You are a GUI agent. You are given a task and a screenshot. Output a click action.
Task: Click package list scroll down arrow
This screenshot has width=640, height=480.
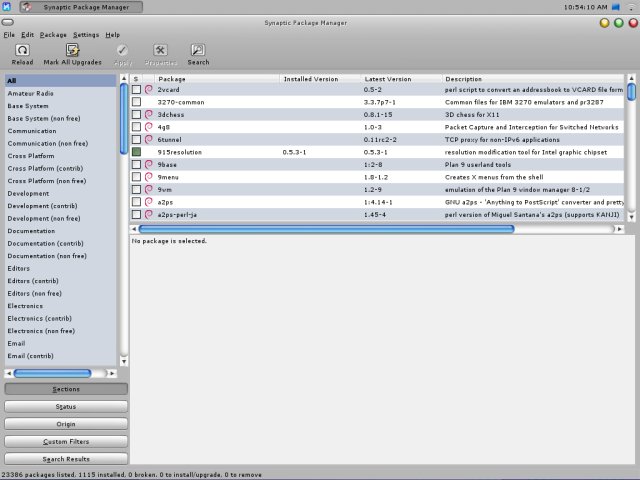tap(631, 218)
